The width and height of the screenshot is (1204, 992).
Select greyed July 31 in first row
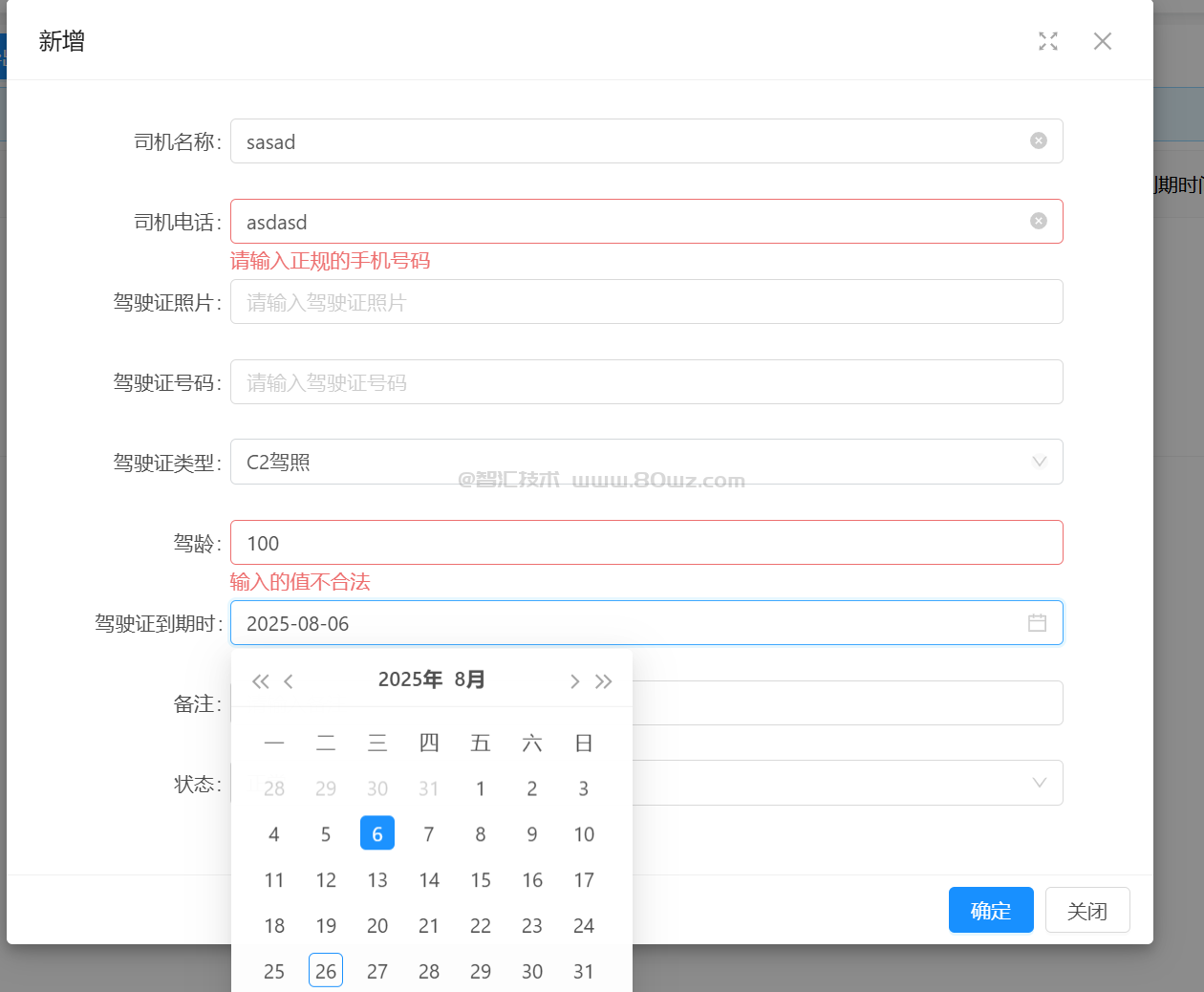tap(429, 788)
